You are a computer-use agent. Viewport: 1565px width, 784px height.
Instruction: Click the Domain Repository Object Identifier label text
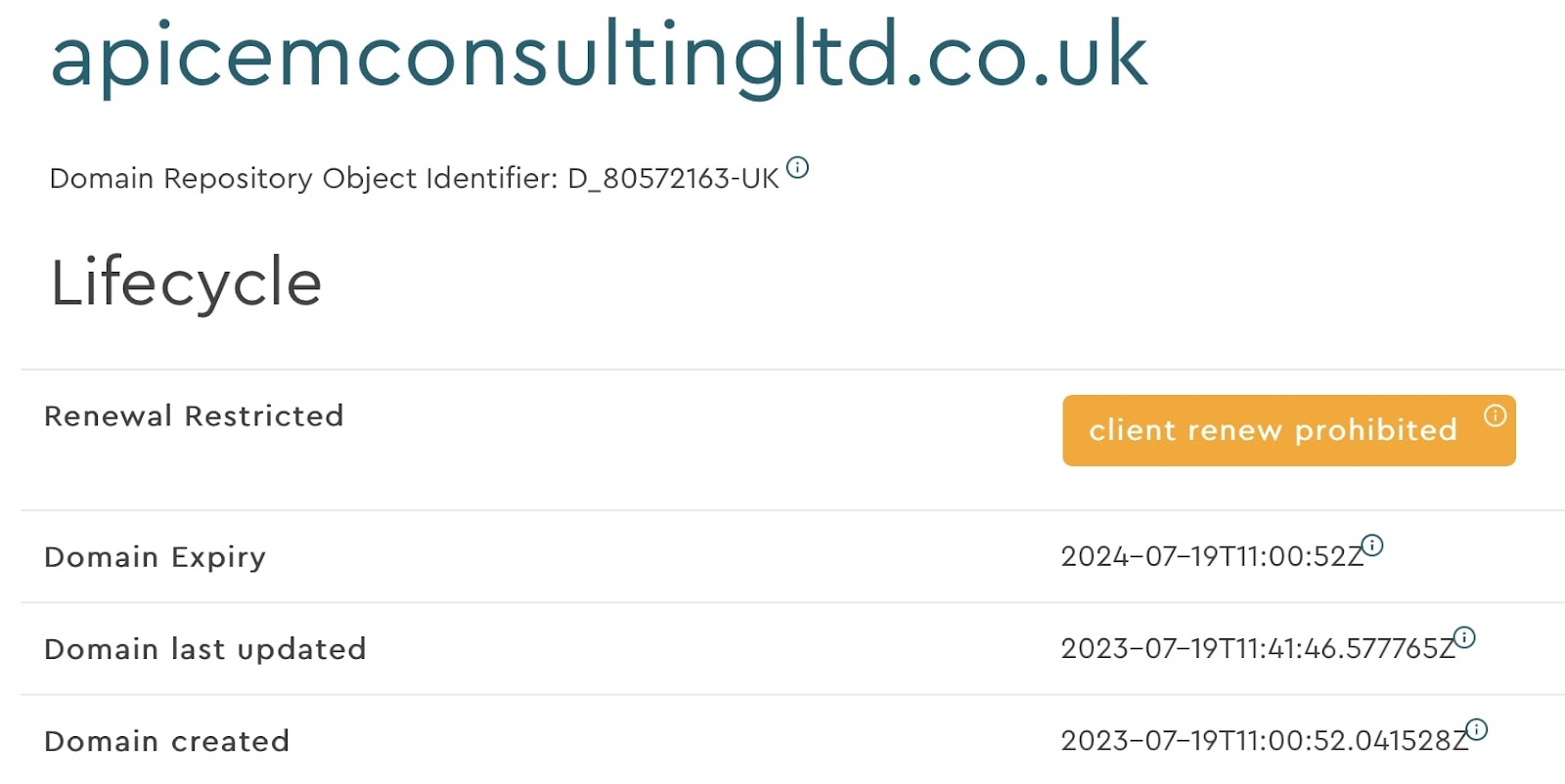click(x=303, y=179)
